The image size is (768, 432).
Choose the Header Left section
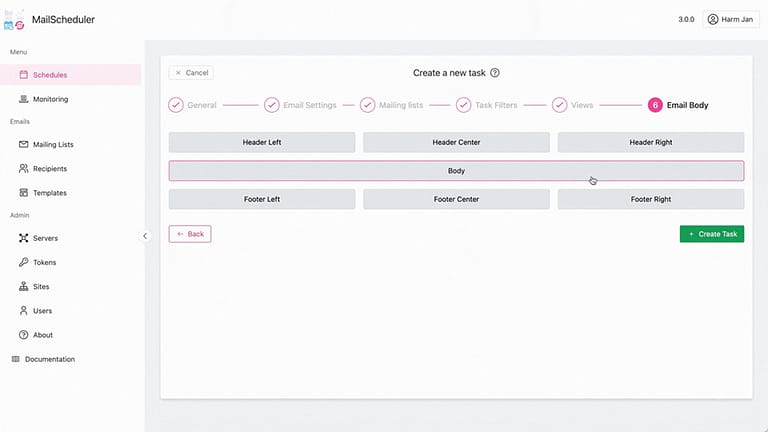[x=262, y=142]
